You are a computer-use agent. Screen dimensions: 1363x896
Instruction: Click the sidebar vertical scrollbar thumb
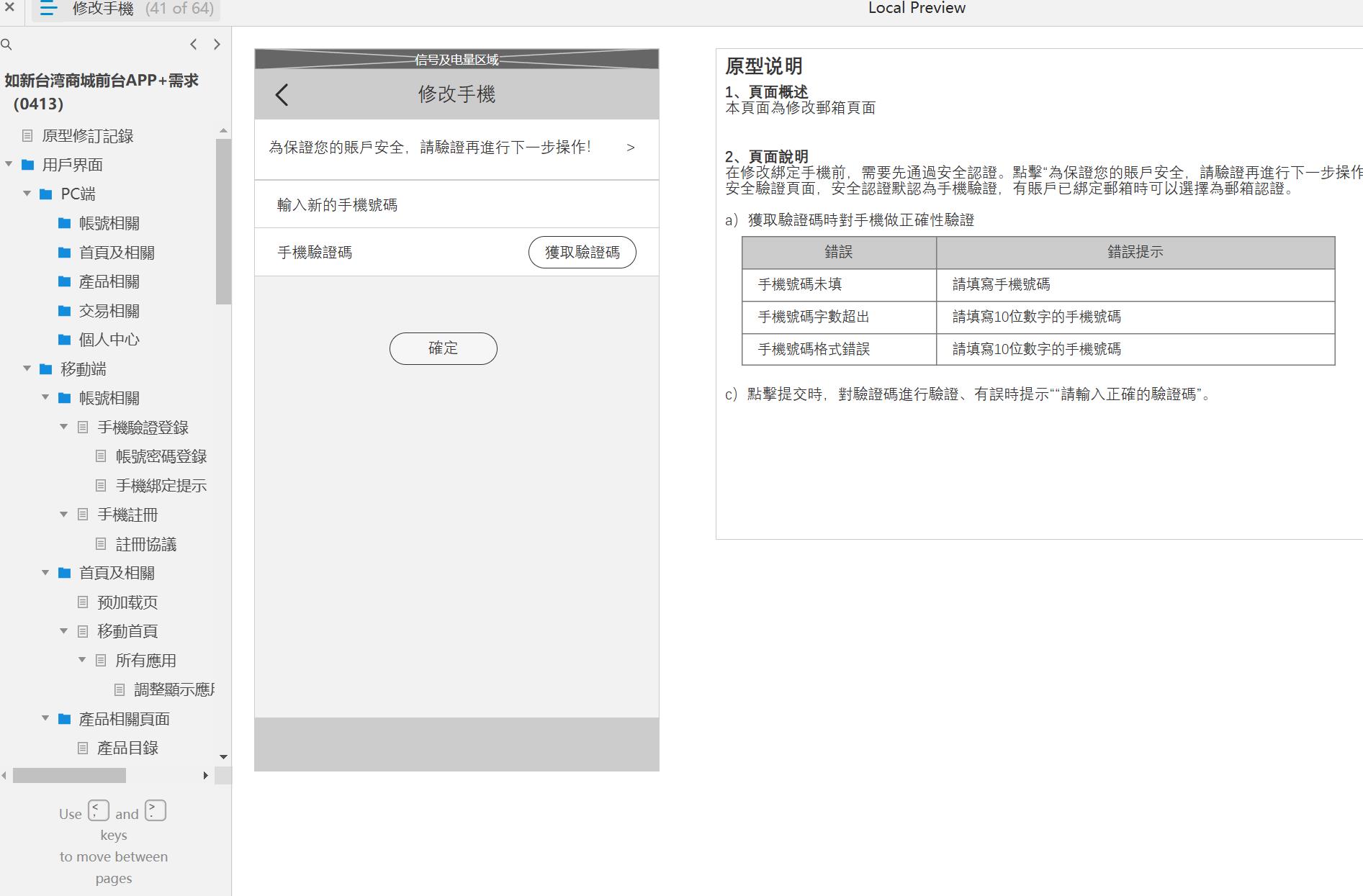223,222
